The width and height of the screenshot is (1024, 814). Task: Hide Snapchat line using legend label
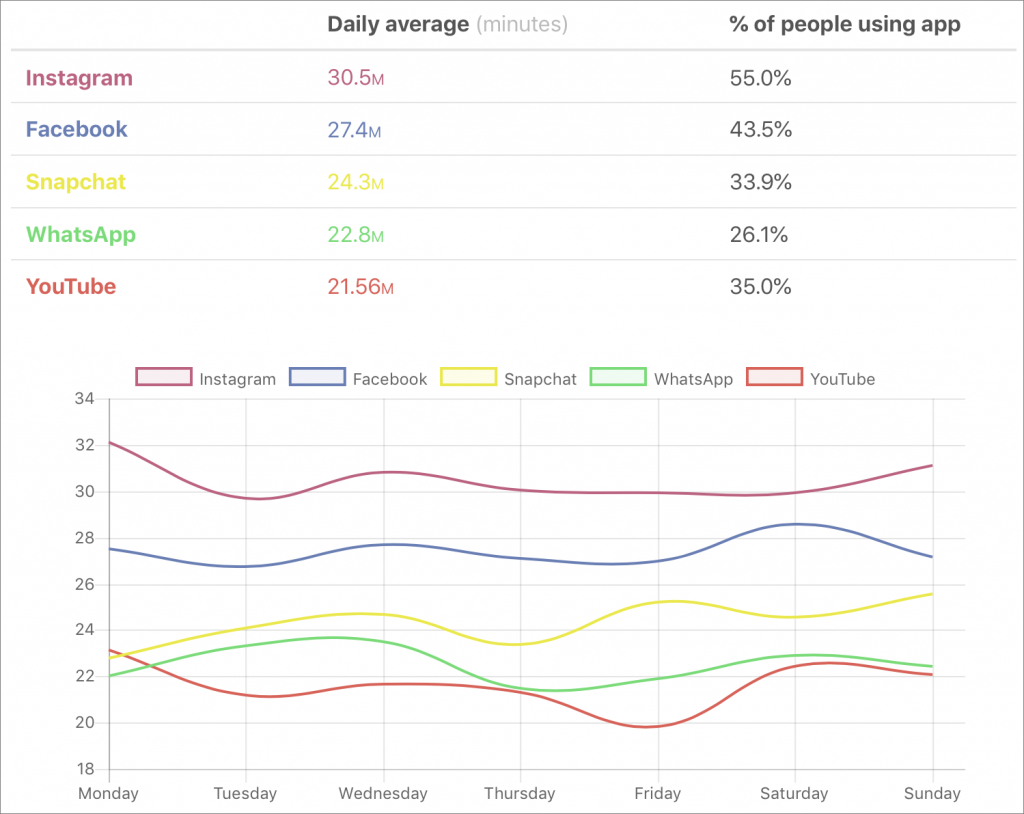(x=540, y=379)
